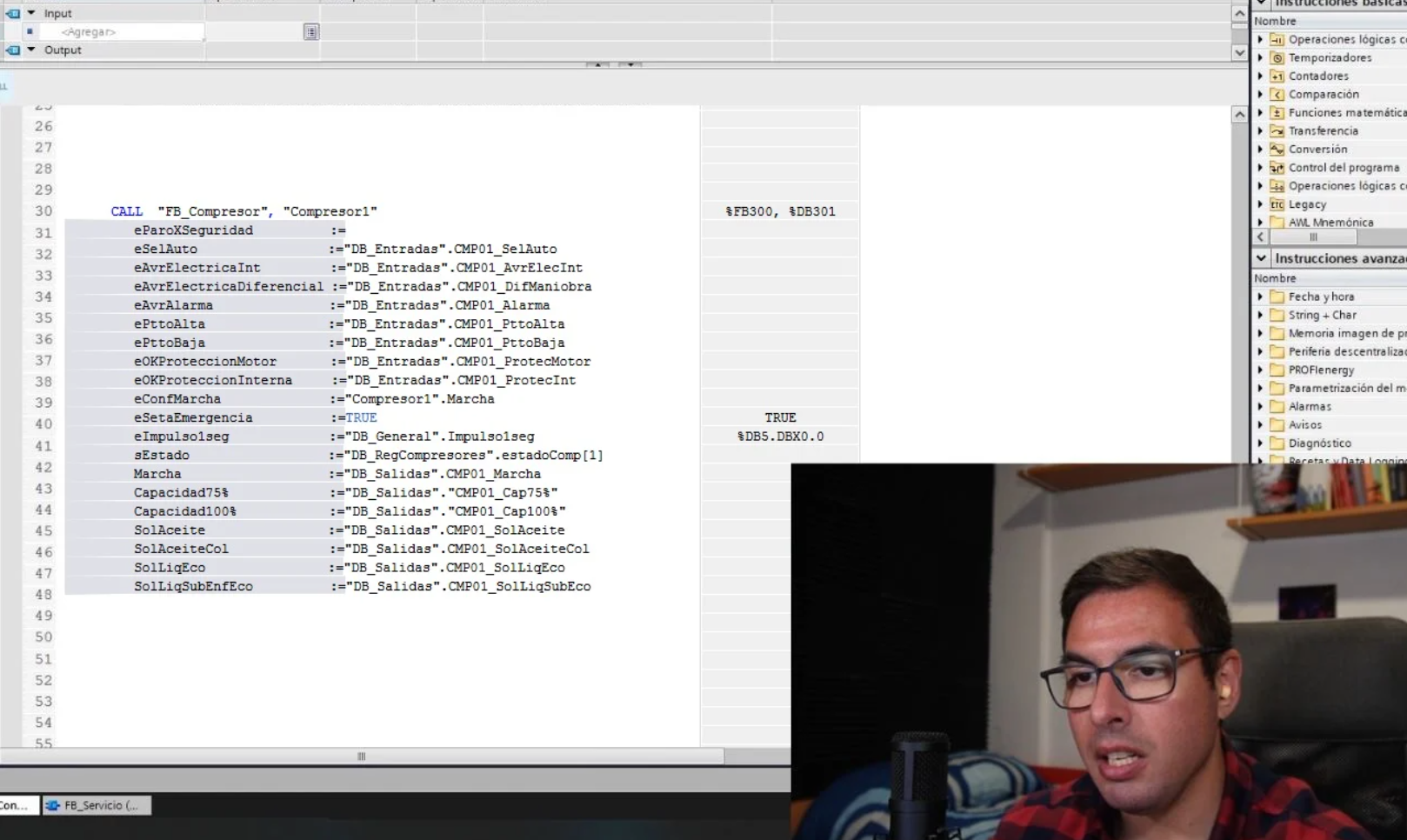Click scroll left arrow under AWL Mnemónica
This screenshot has height=840, width=1407.
1261,237
